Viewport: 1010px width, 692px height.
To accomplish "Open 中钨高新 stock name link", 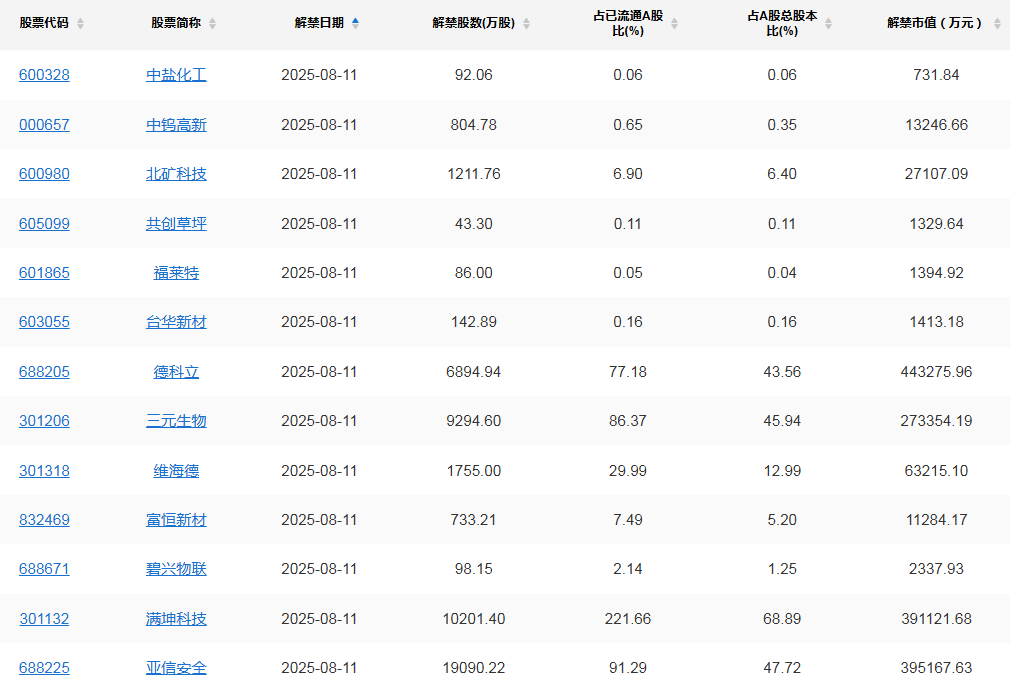I will pyautogui.click(x=176, y=125).
